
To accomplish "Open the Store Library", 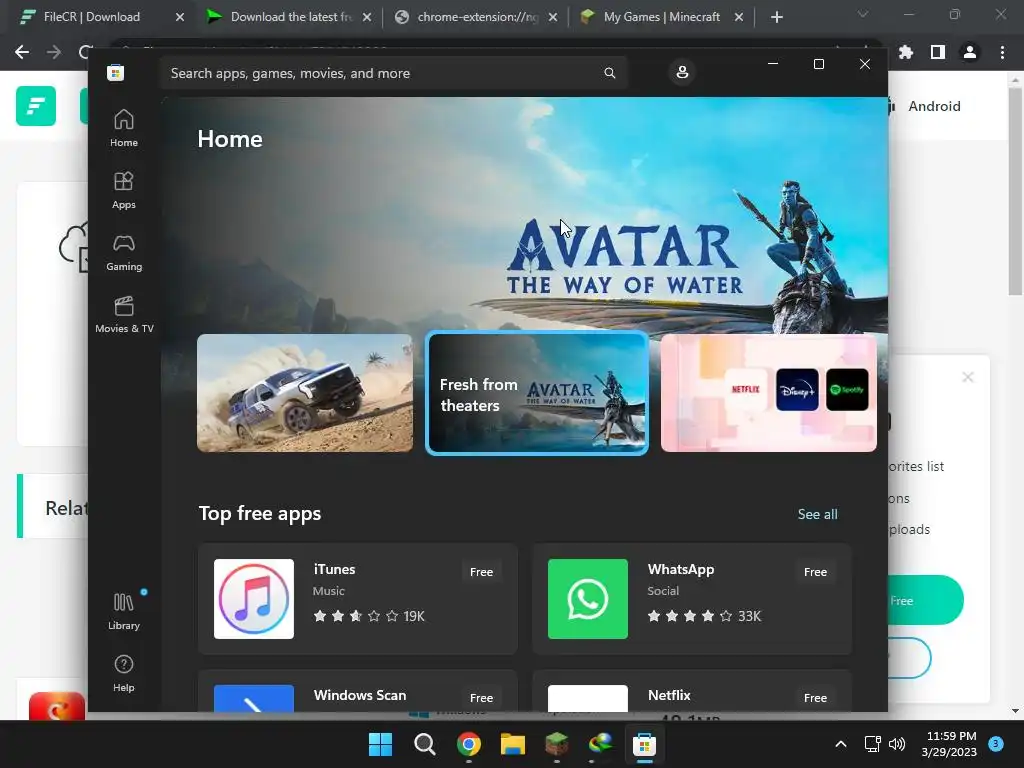I will 123,611.
